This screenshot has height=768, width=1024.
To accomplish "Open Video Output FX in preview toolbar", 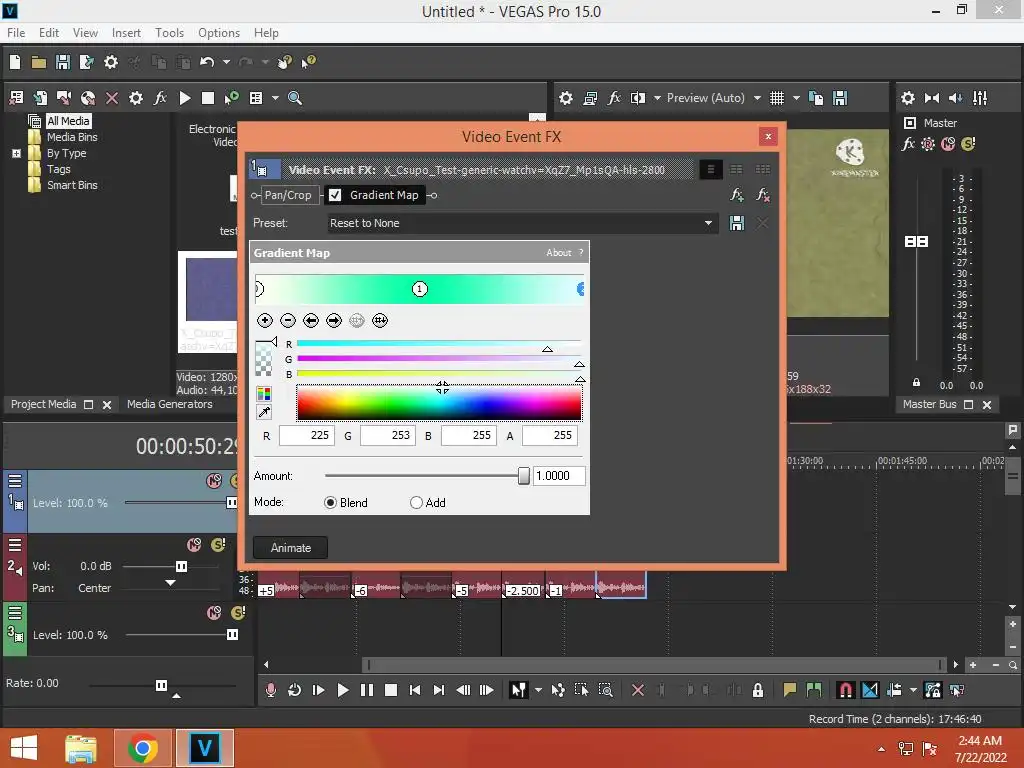I will tap(614, 98).
